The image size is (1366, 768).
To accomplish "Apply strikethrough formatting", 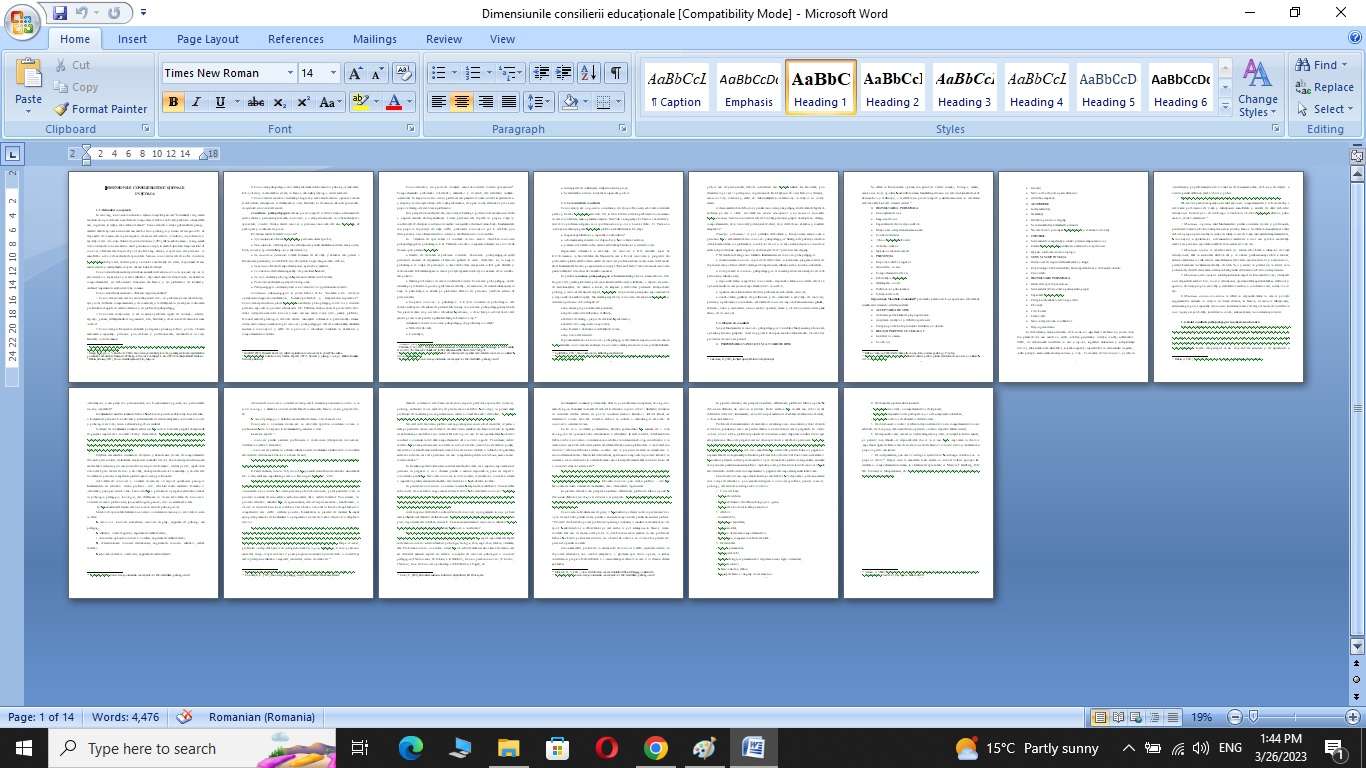I will pyautogui.click(x=256, y=102).
